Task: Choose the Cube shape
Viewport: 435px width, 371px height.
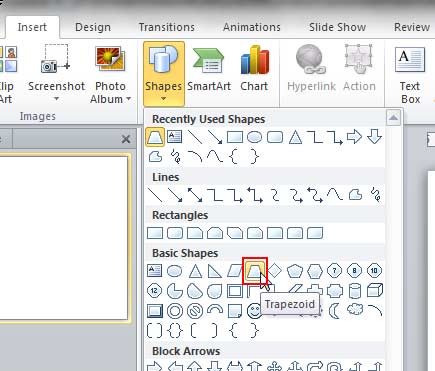Action: click(375, 291)
